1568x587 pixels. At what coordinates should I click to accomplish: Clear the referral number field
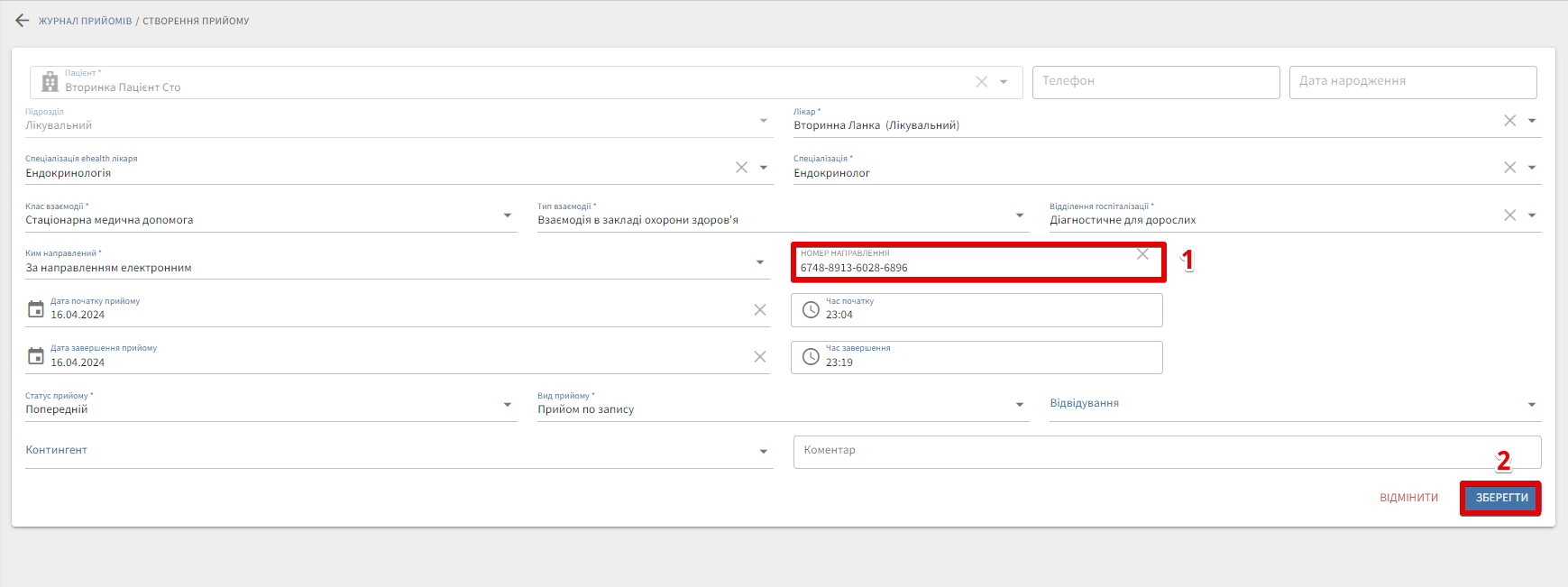pos(1142,254)
